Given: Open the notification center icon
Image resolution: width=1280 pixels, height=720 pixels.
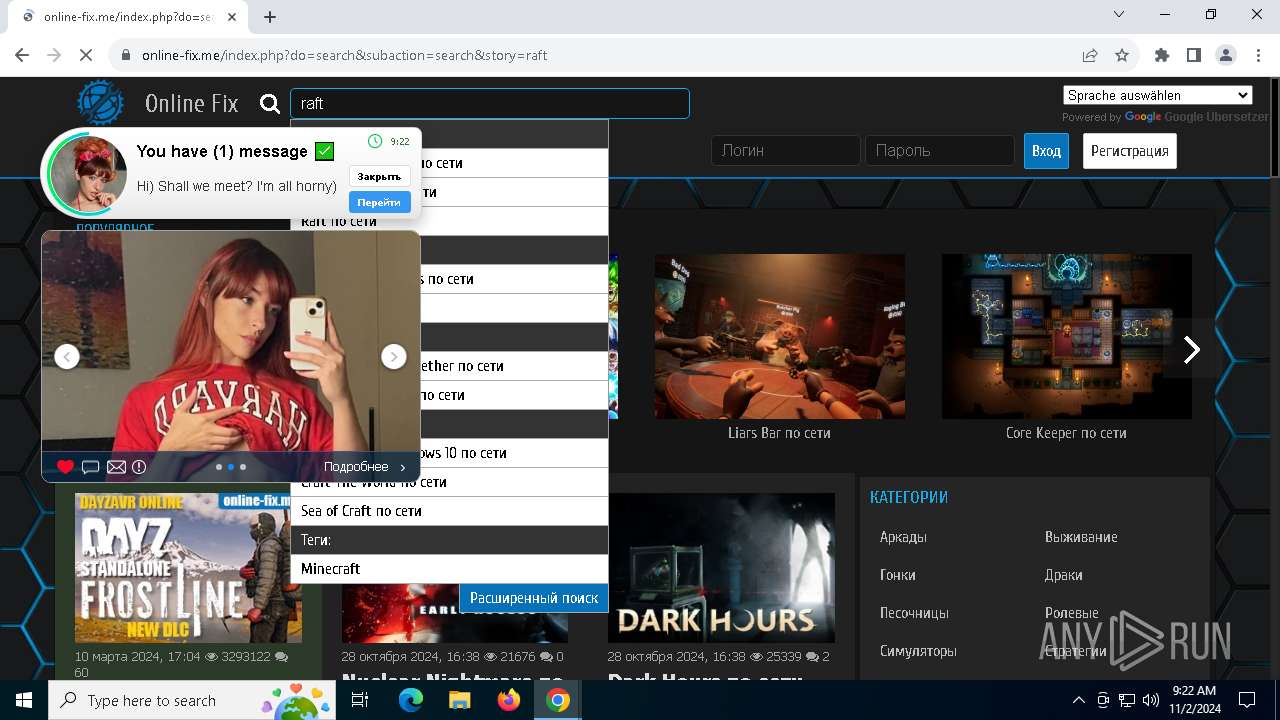Looking at the screenshot, I should point(1247,700).
